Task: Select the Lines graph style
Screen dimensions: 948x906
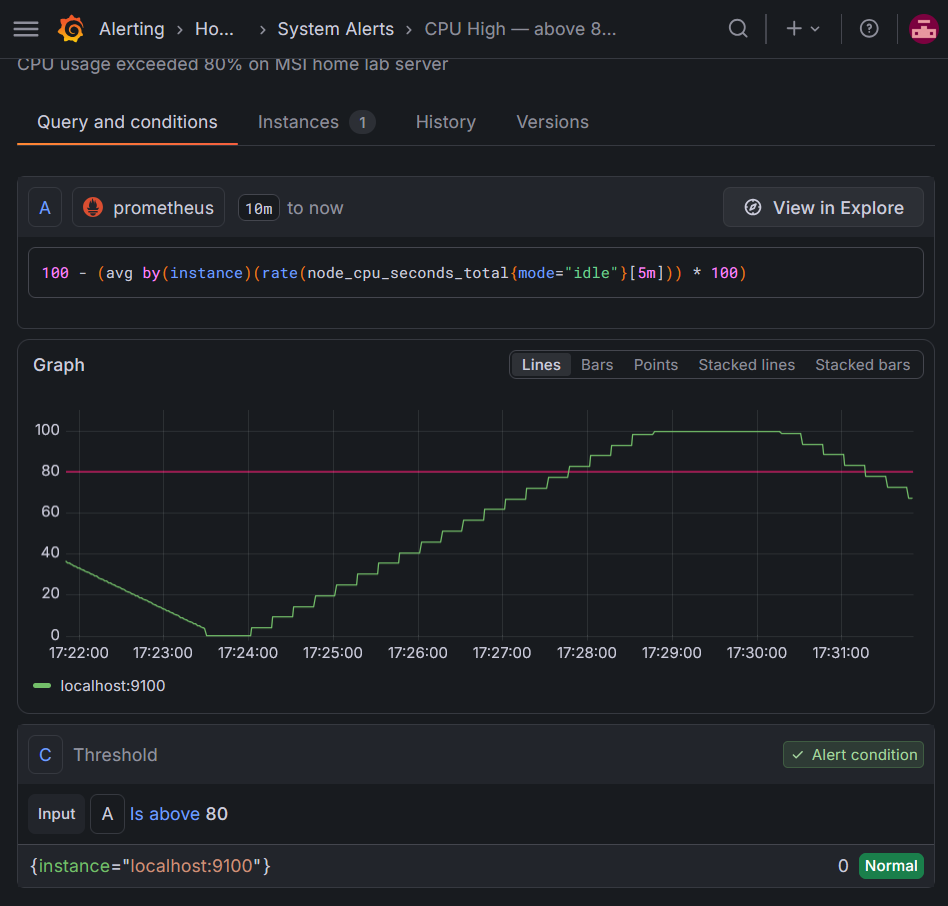Action: [541, 365]
